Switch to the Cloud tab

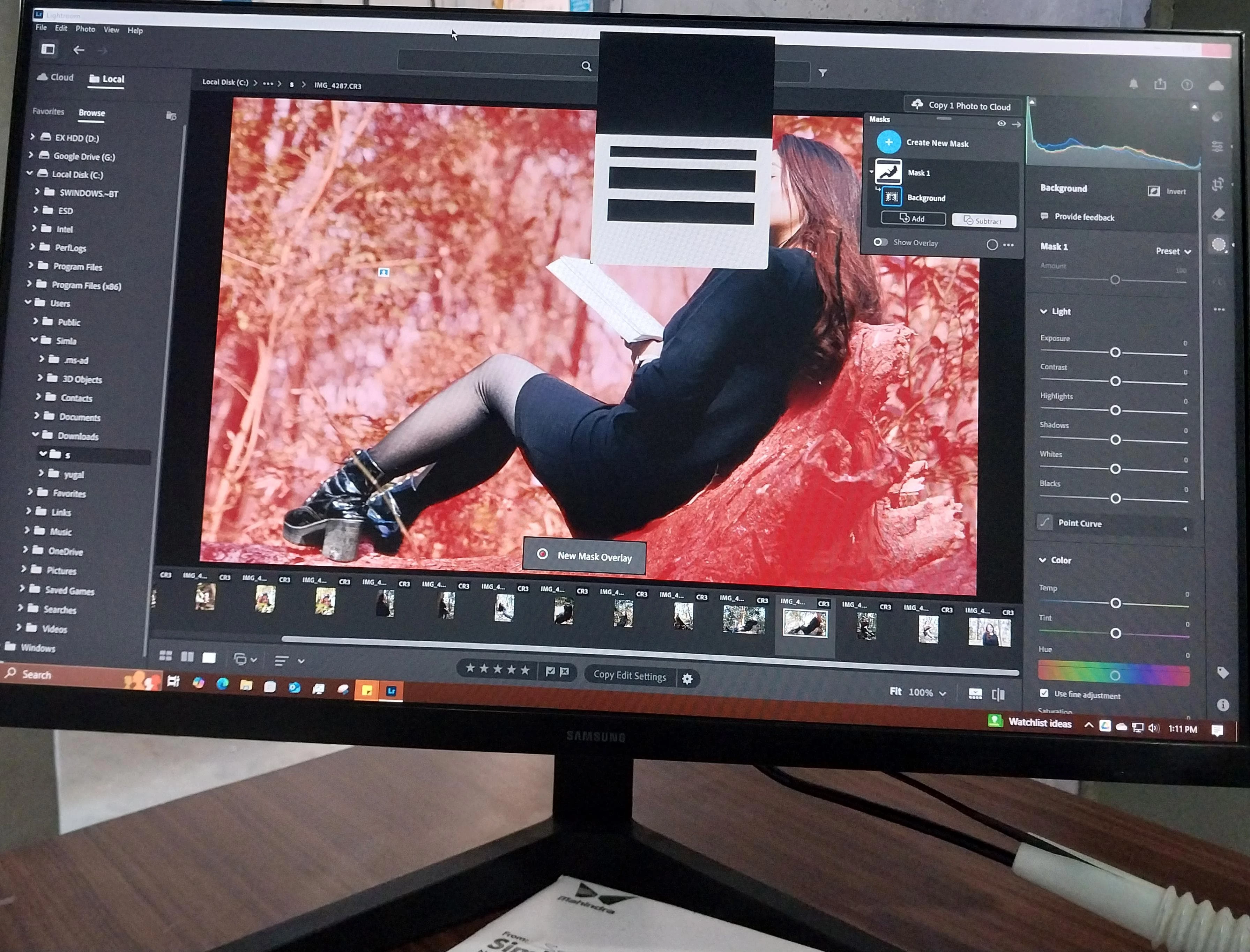(55, 77)
